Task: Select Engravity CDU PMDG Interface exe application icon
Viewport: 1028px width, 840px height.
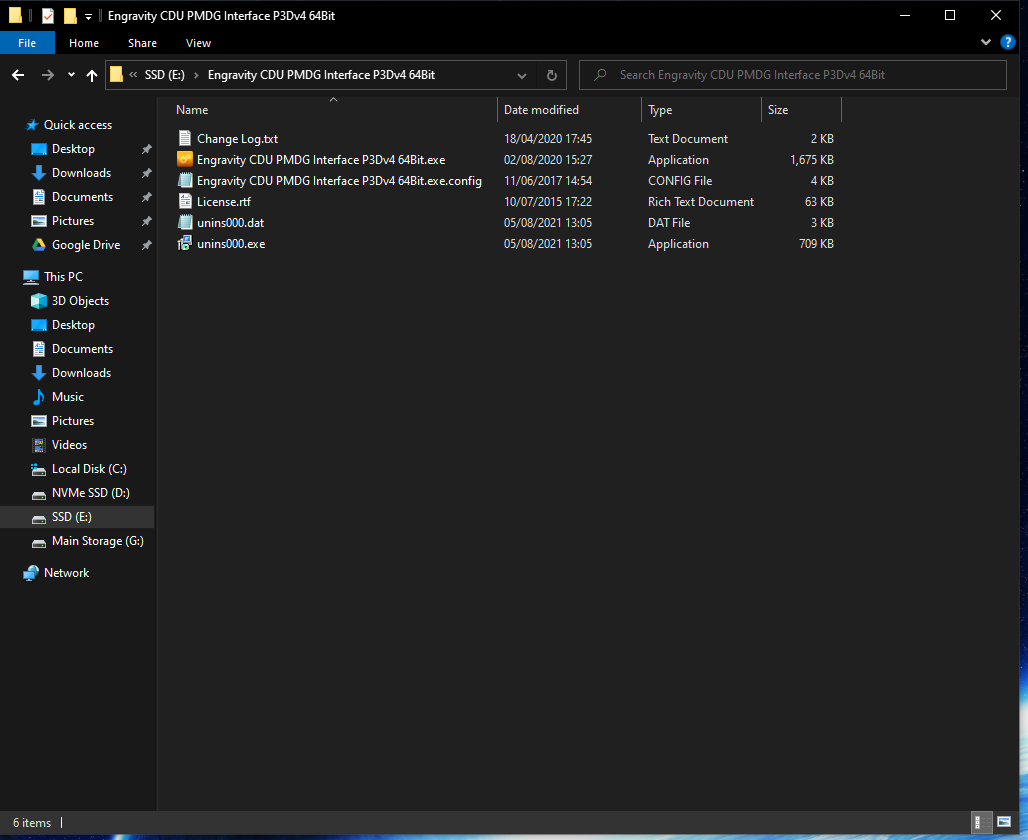Action: coord(185,159)
